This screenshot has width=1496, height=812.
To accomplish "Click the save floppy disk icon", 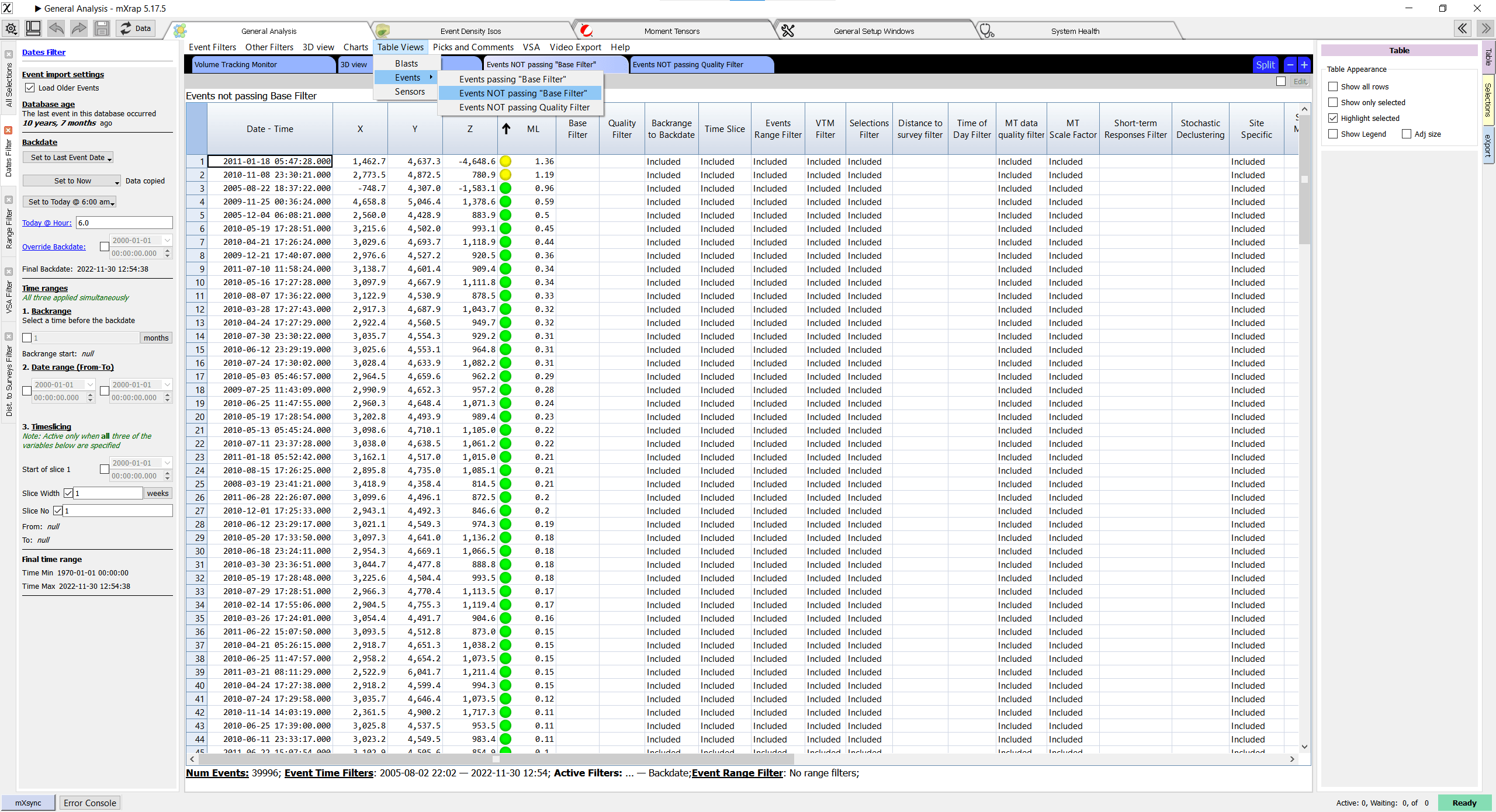I will coord(102,28).
